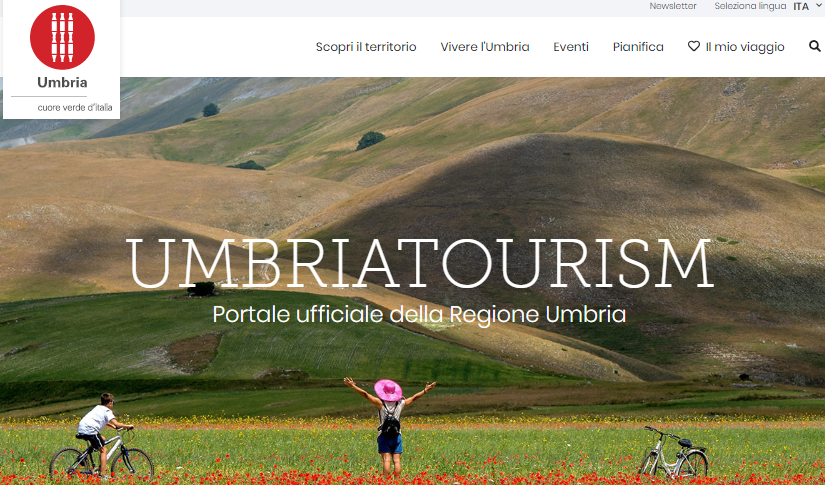Click the Seleziona lingua label
This screenshot has height=485, width=825.
click(750, 6)
